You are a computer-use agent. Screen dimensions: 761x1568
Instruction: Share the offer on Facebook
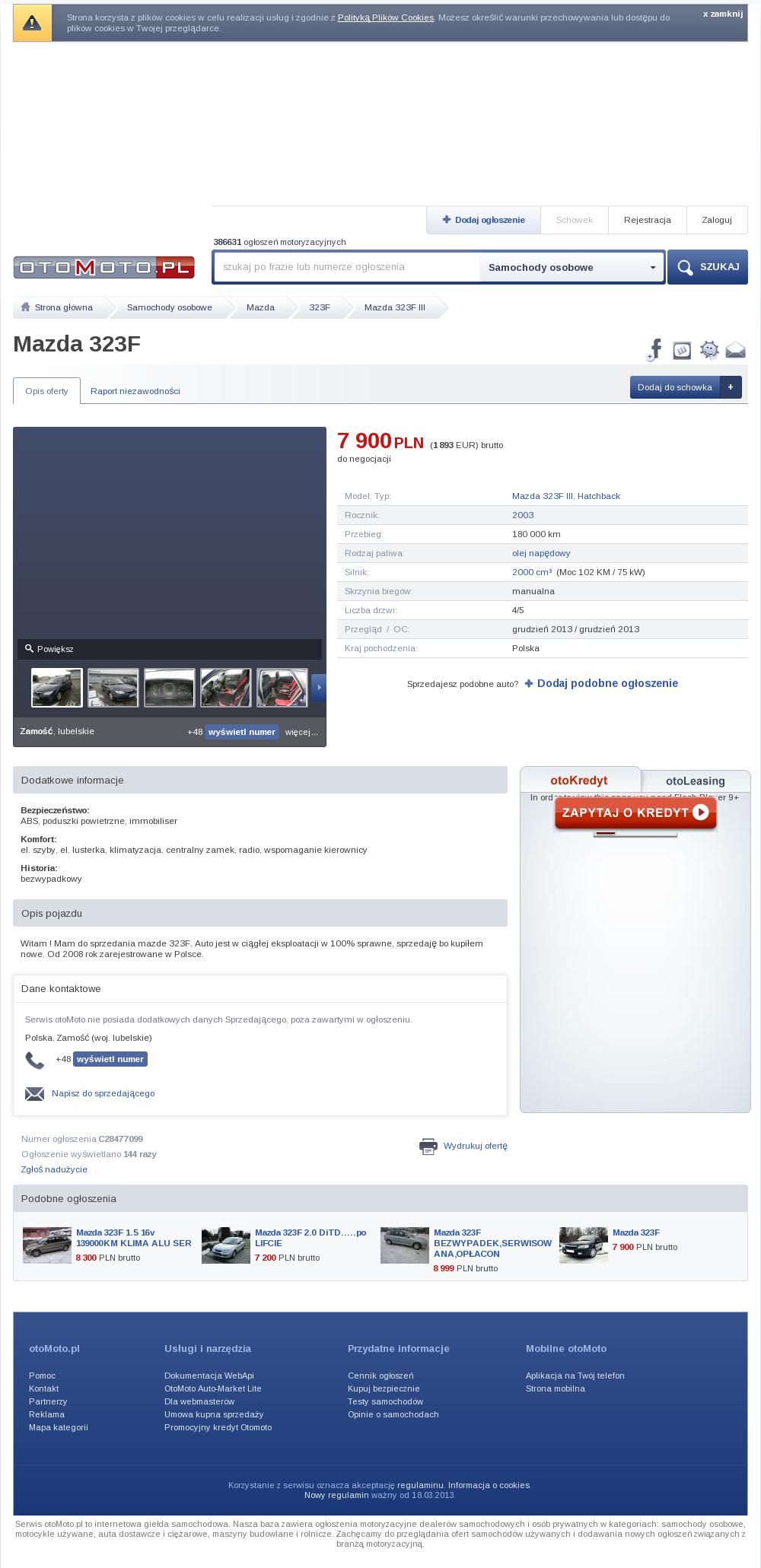pyautogui.click(x=655, y=349)
